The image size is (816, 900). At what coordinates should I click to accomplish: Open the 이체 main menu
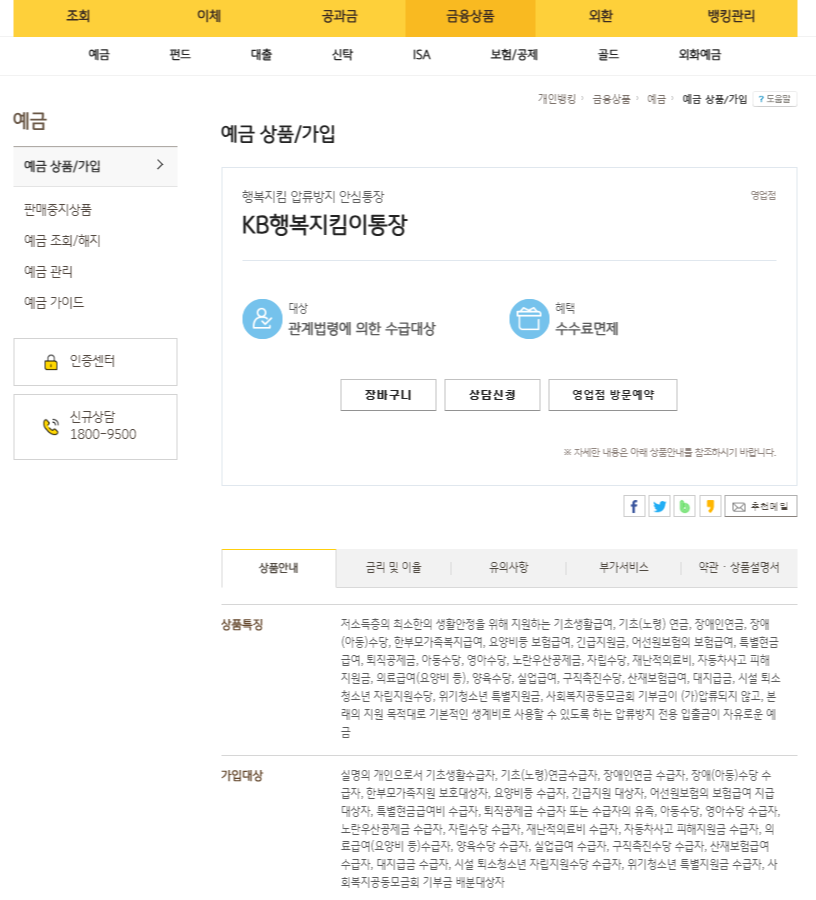(x=209, y=15)
